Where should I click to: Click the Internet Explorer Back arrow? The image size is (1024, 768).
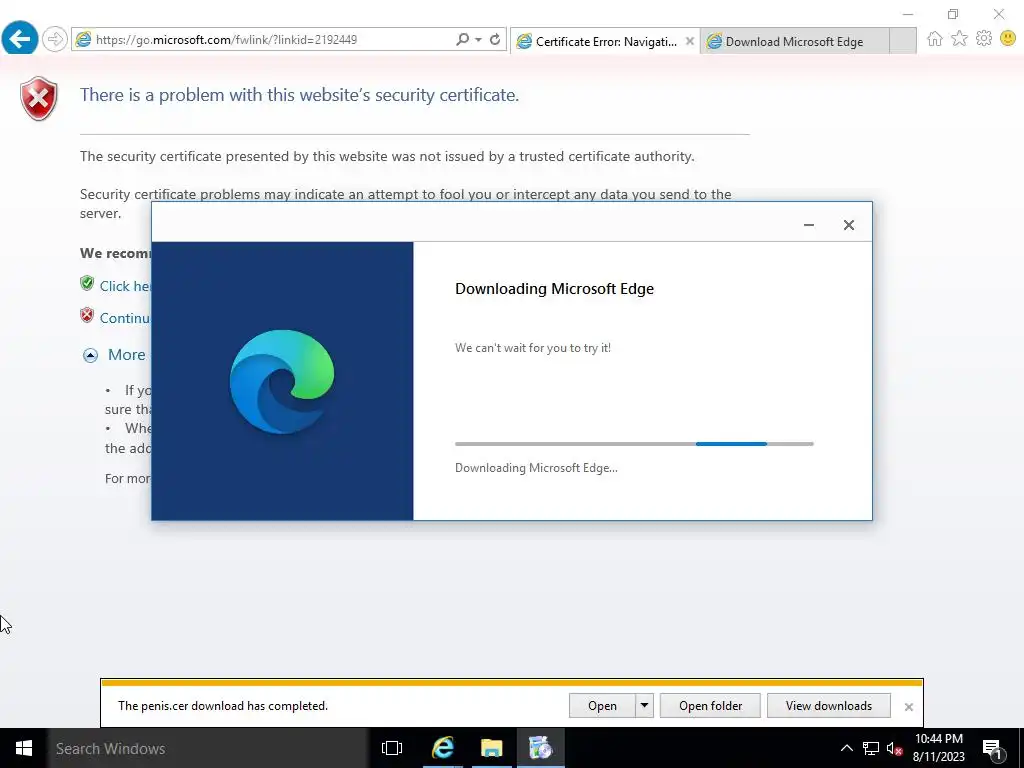19,39
